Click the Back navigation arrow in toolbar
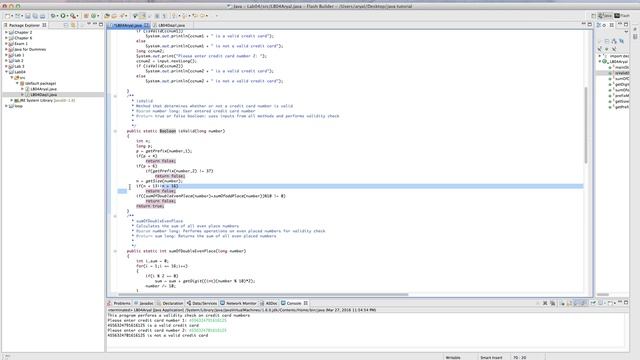The image size is (640, 360). pyautogui.click(x=202, y=16)
